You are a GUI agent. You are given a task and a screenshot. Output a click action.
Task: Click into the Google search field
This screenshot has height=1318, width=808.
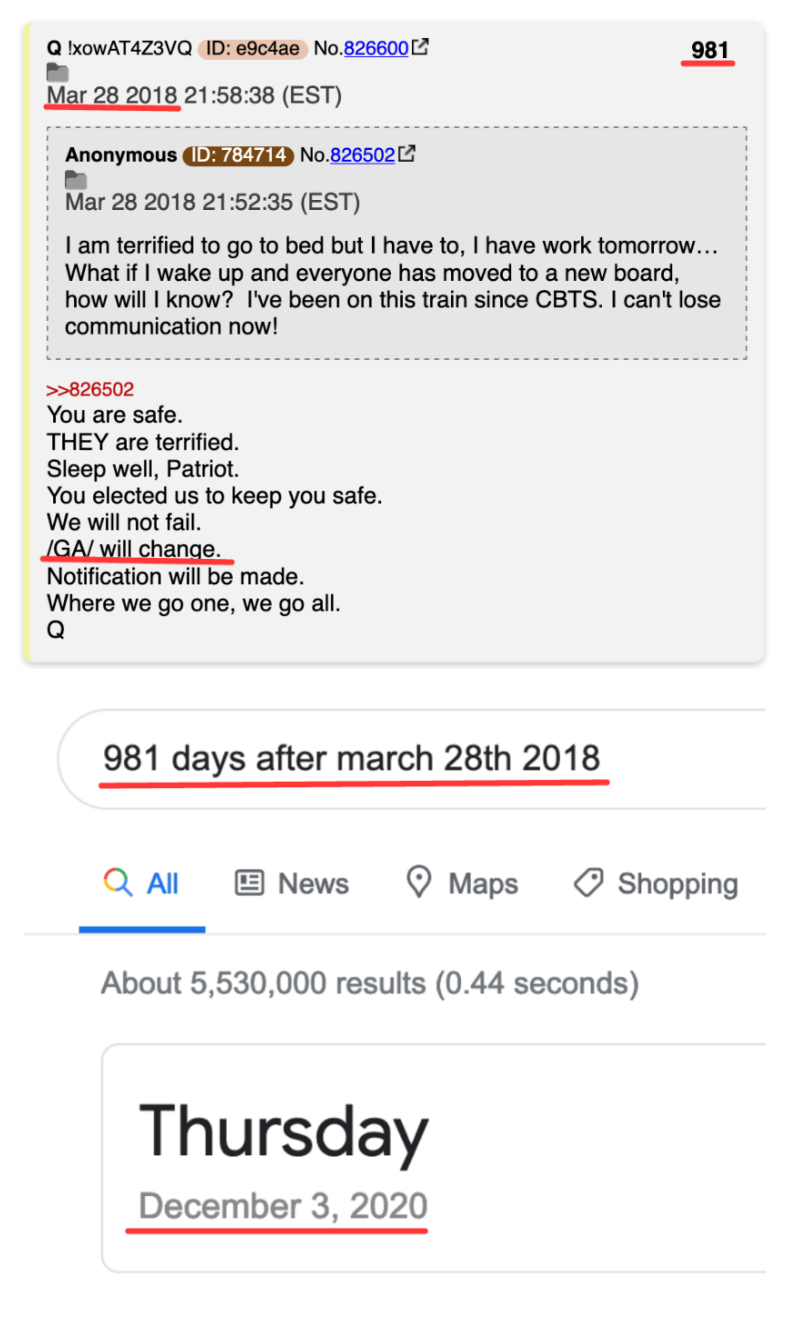pos(400,758)
